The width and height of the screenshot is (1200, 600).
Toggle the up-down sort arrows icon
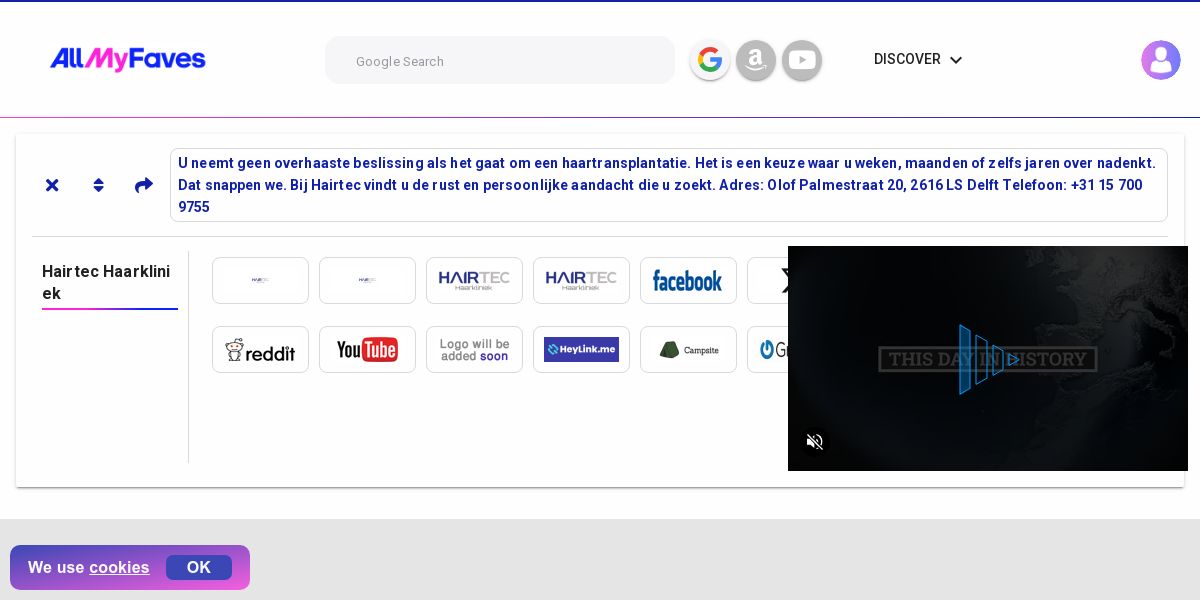[98, 185]
